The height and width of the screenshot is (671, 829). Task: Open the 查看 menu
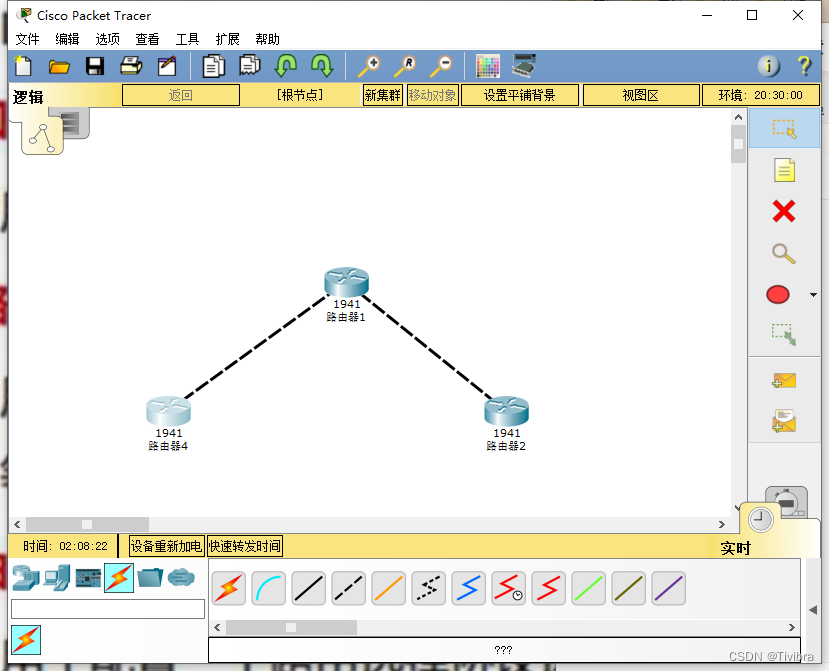tap(147, 39)
